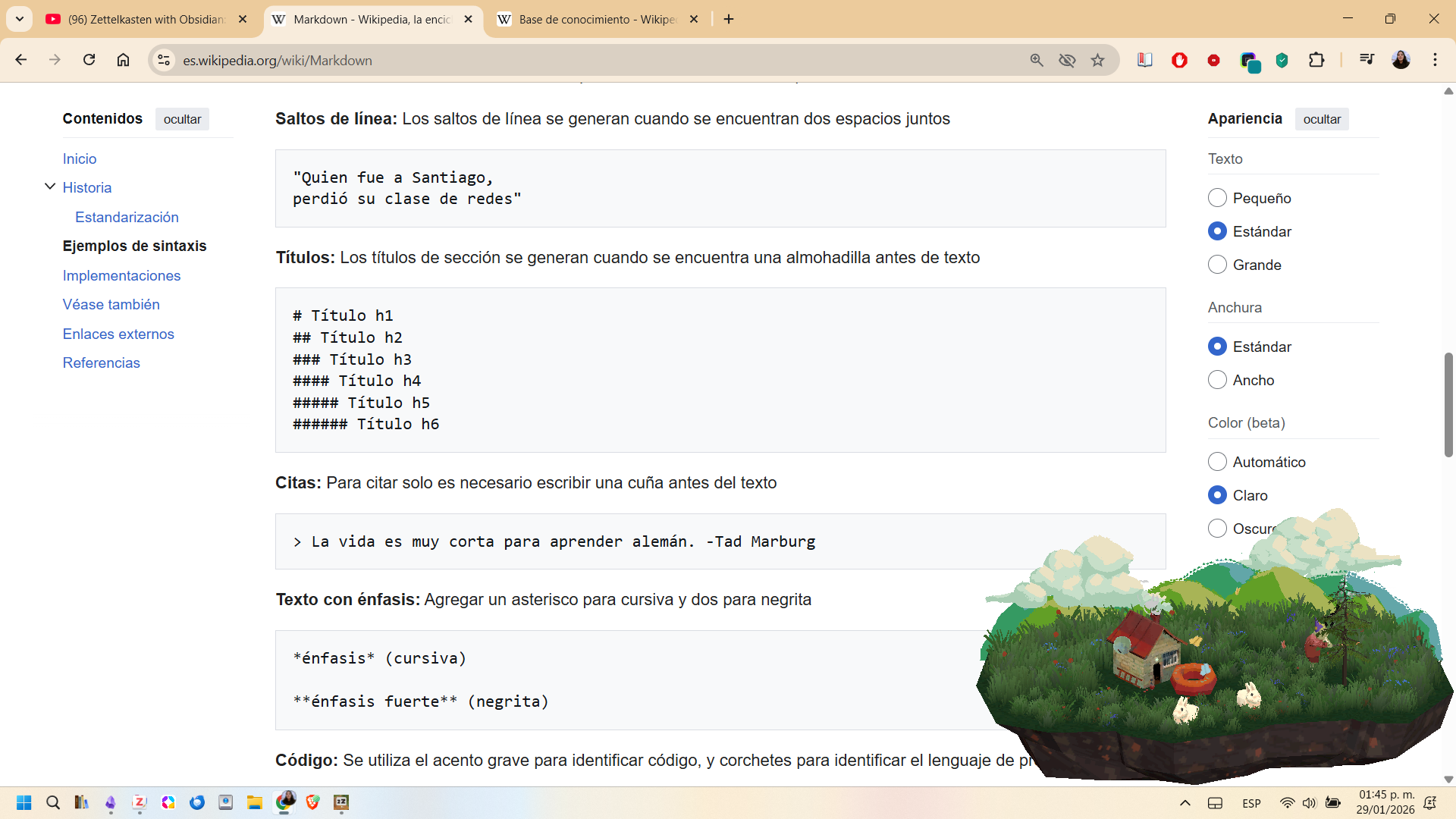1456x819 pixels.
Task: Switch to the Base de conocimiento tab
Action: [591, 19]
